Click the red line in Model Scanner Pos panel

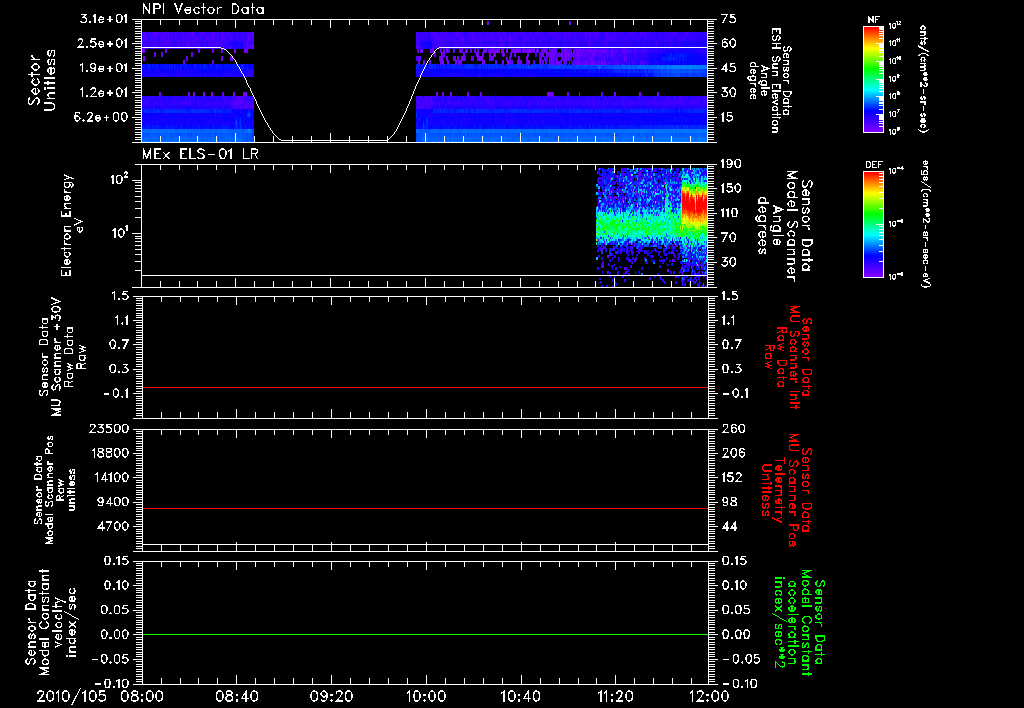(424, 508)
